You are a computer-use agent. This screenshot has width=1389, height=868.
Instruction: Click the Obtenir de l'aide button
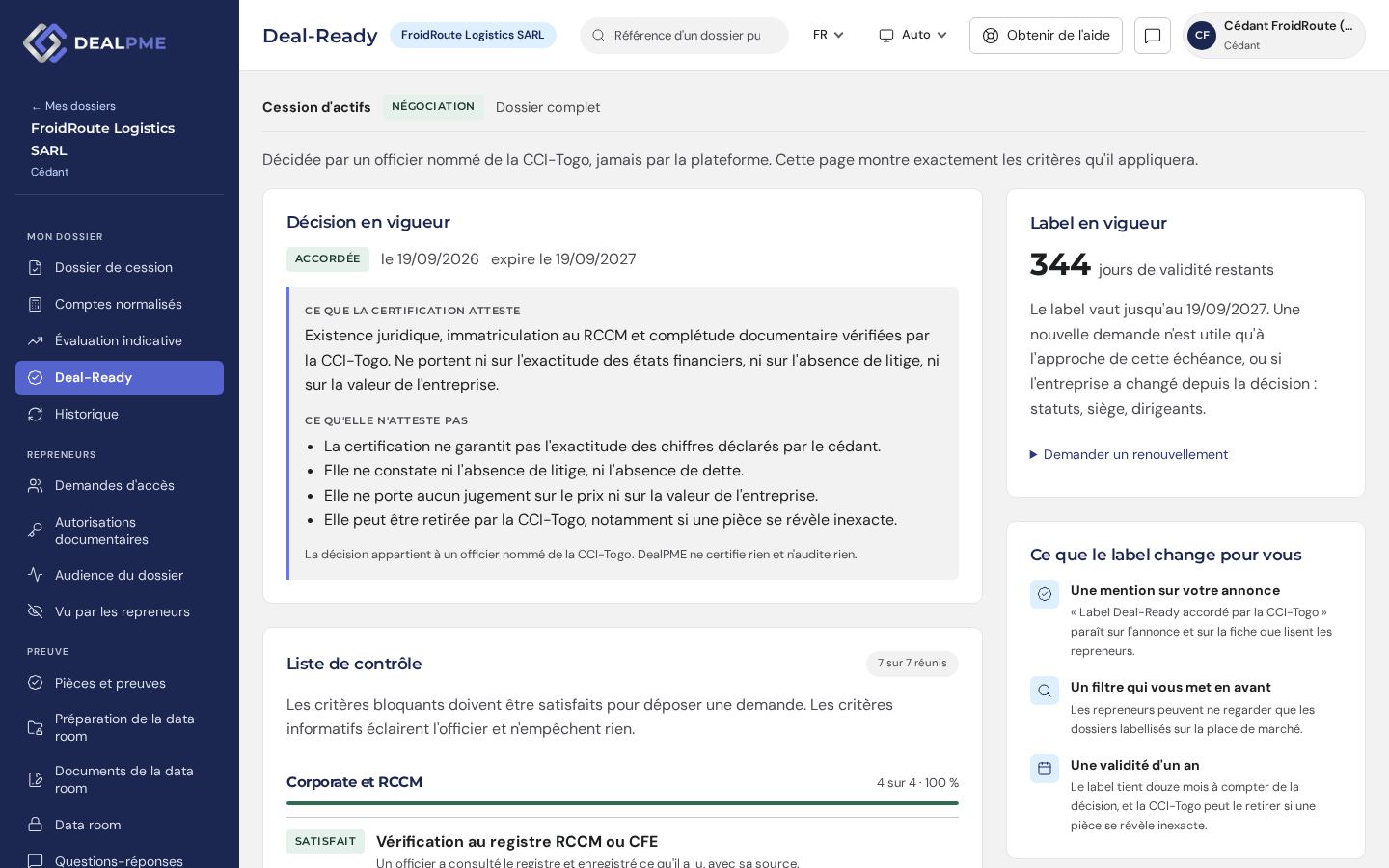click(x=1046, y=36)
